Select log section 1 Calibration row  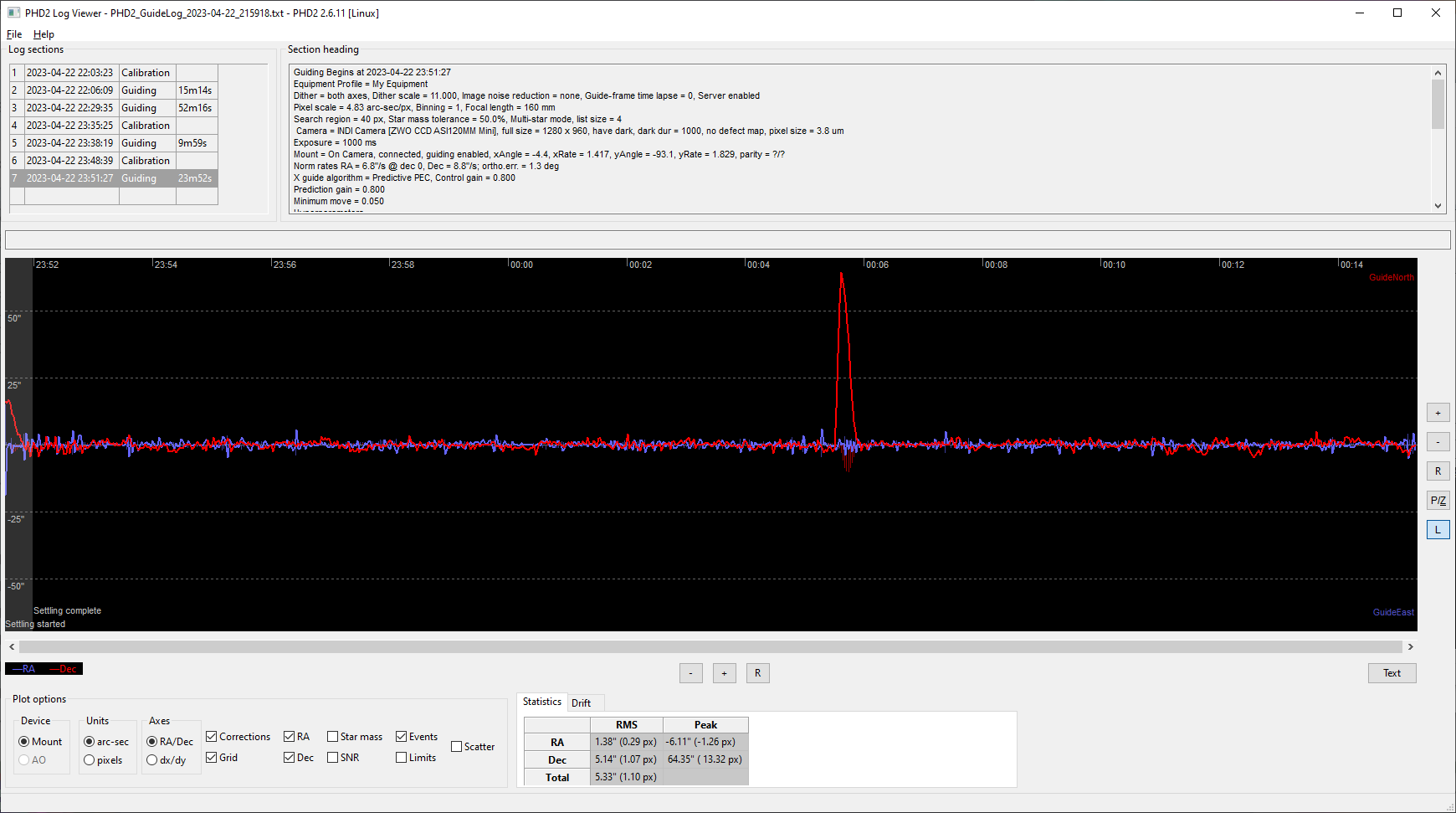114,73
